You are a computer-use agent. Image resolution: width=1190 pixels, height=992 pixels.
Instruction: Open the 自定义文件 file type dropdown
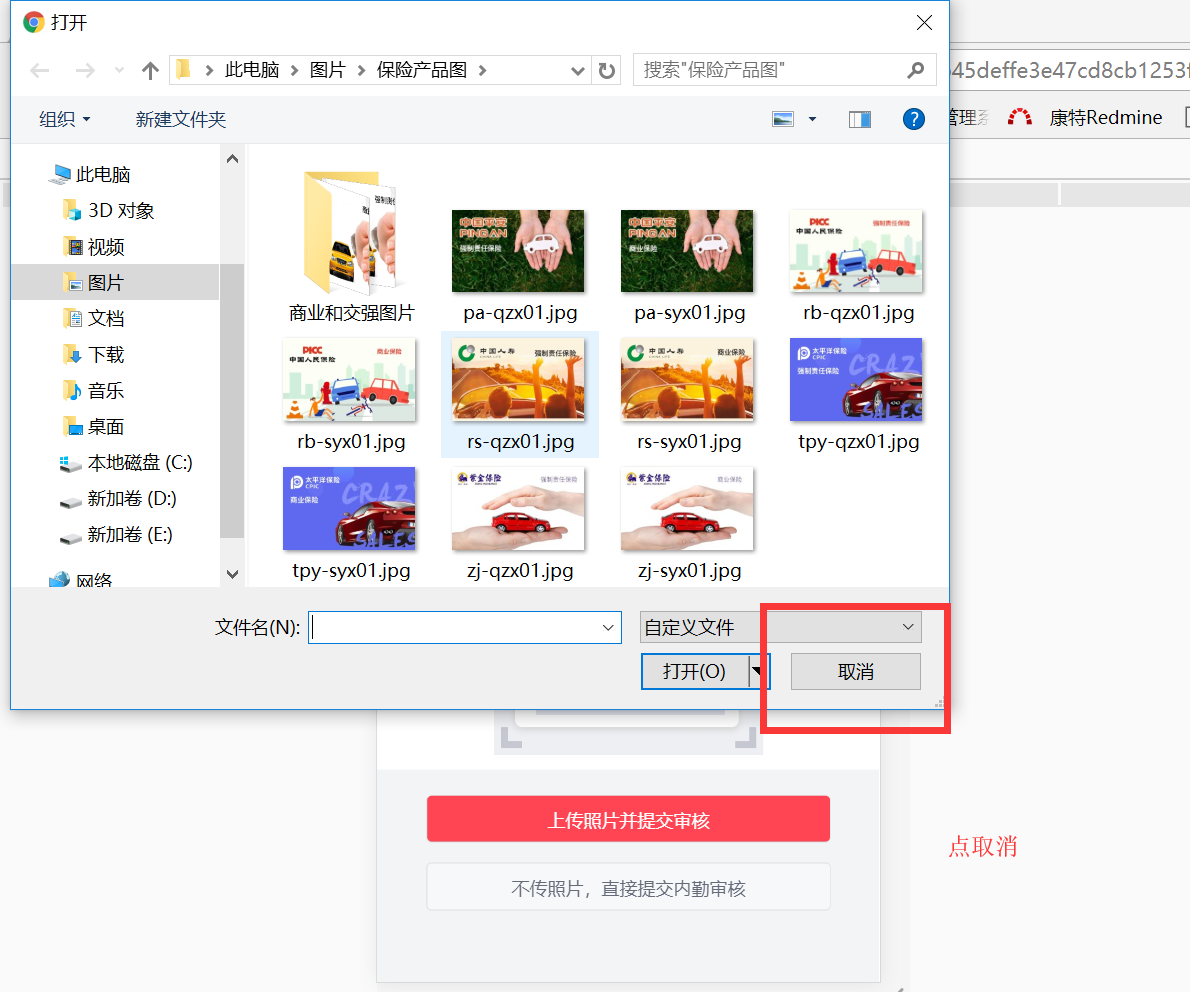(x=780, y=628)
